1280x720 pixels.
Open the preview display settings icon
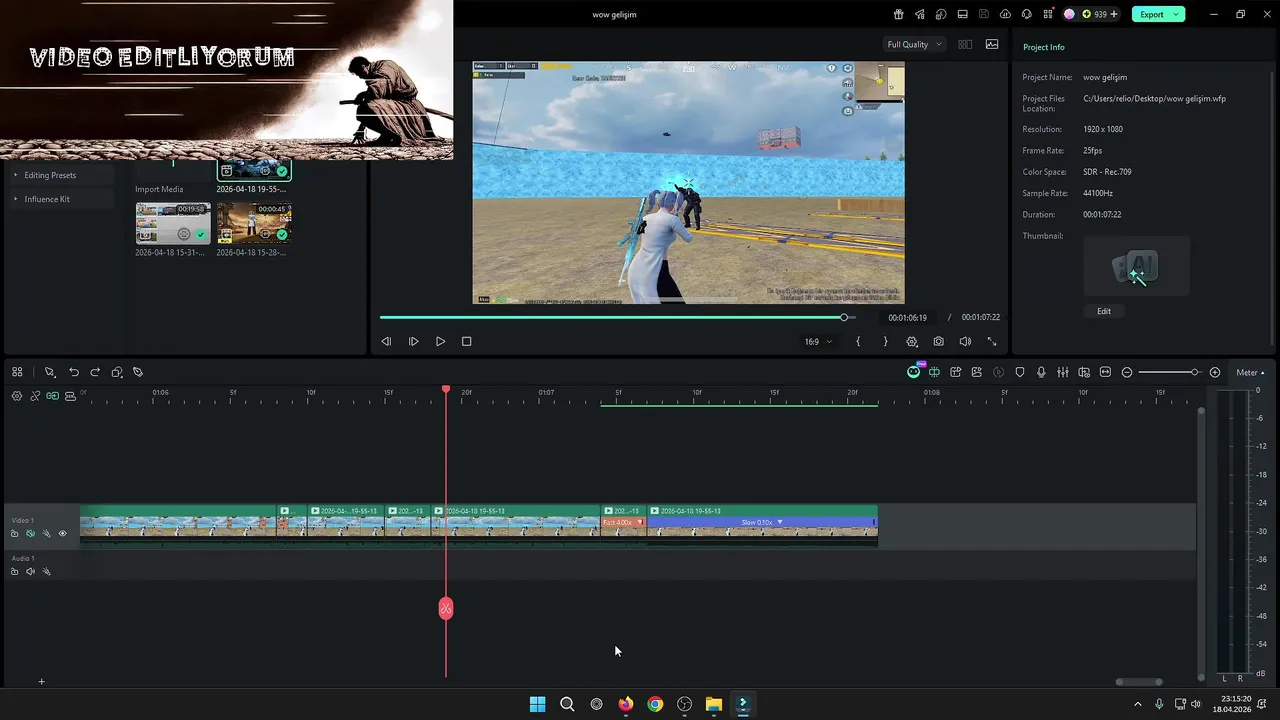point(912,341)
